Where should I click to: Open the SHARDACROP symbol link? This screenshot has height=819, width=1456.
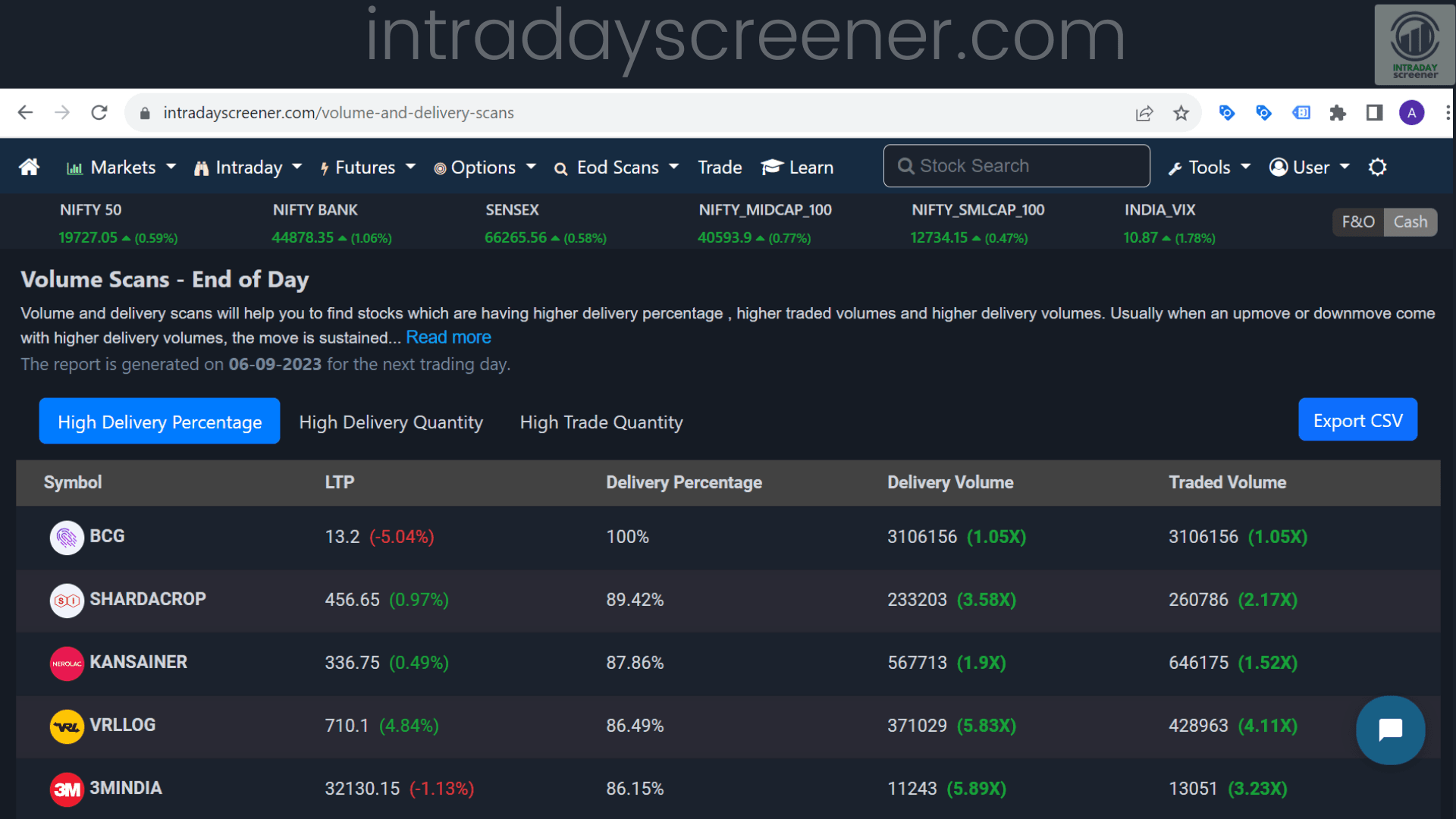tap(148, 599)
